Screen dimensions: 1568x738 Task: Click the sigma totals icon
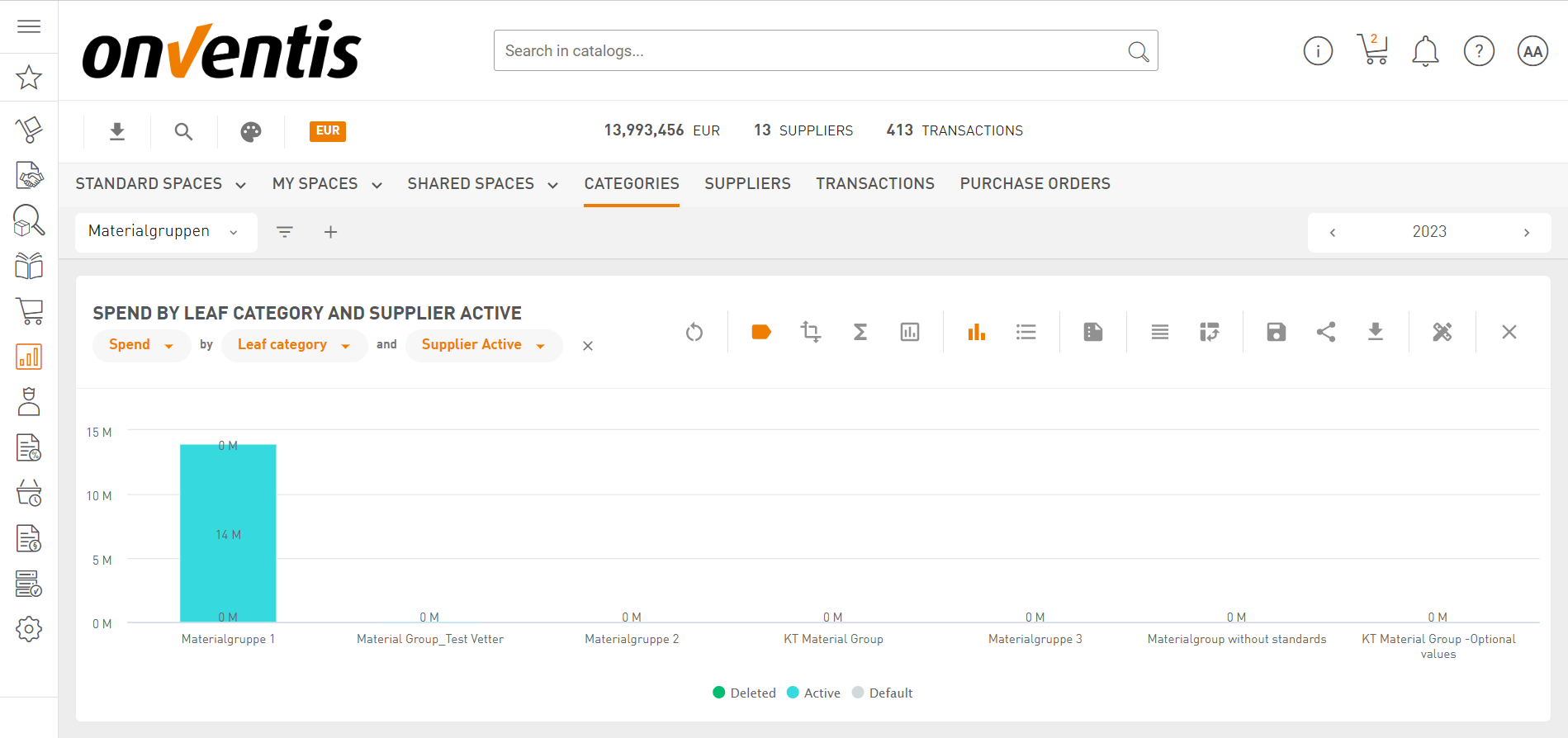[x=860, y=332]
